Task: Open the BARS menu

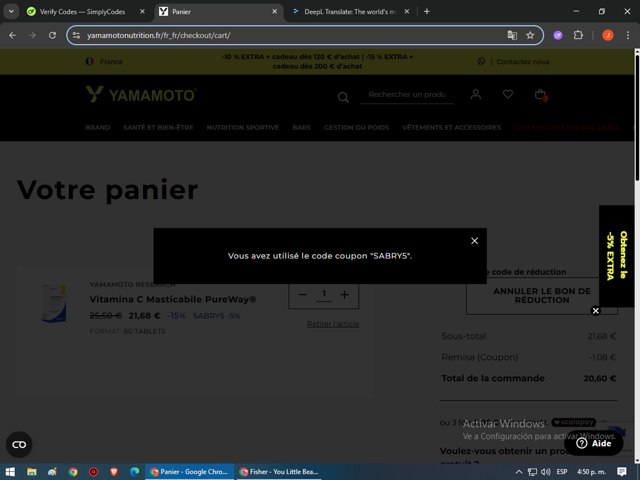Action: [302, 128]
